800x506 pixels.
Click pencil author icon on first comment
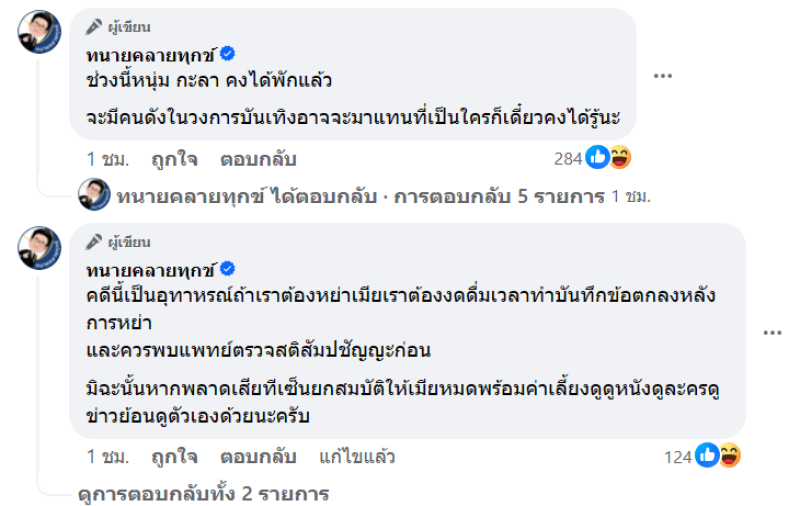(x=94, y=27)
